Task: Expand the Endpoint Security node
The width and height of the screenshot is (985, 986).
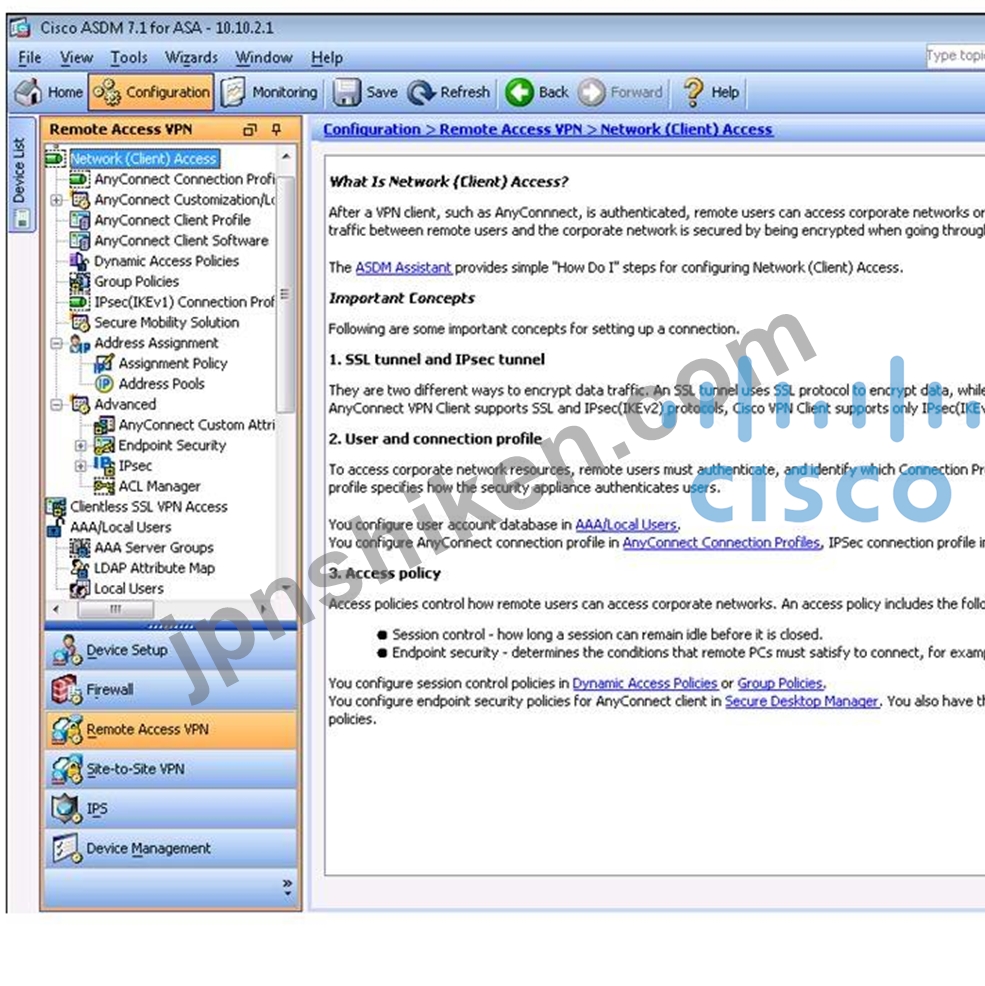Action: pyautogui.click(x=81, y=445)
